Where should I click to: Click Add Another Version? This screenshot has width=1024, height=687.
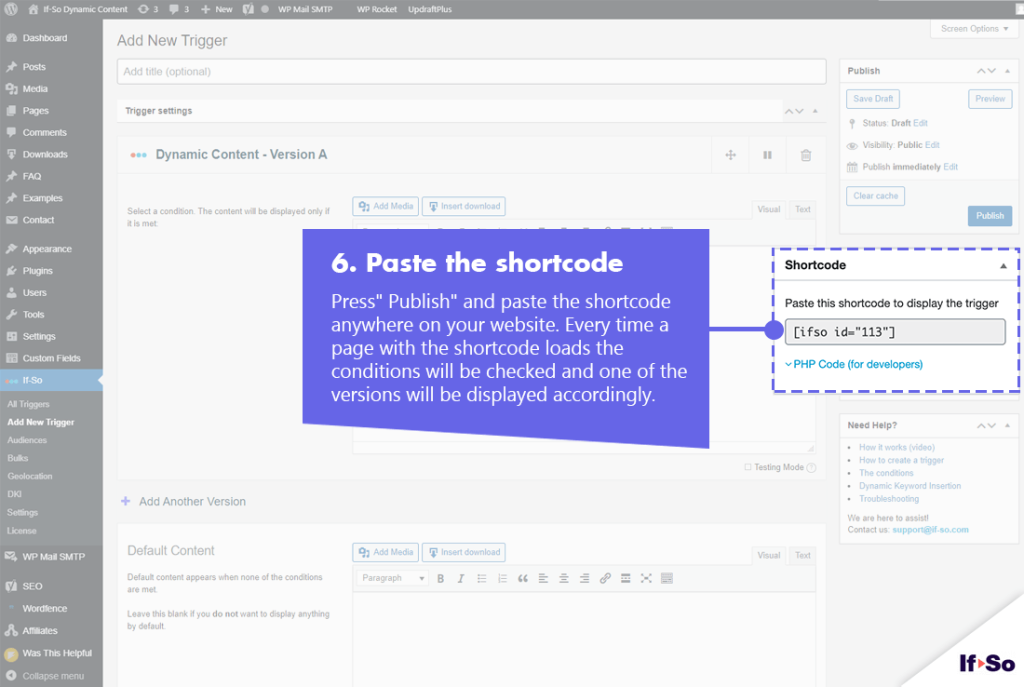coord(184,502)
